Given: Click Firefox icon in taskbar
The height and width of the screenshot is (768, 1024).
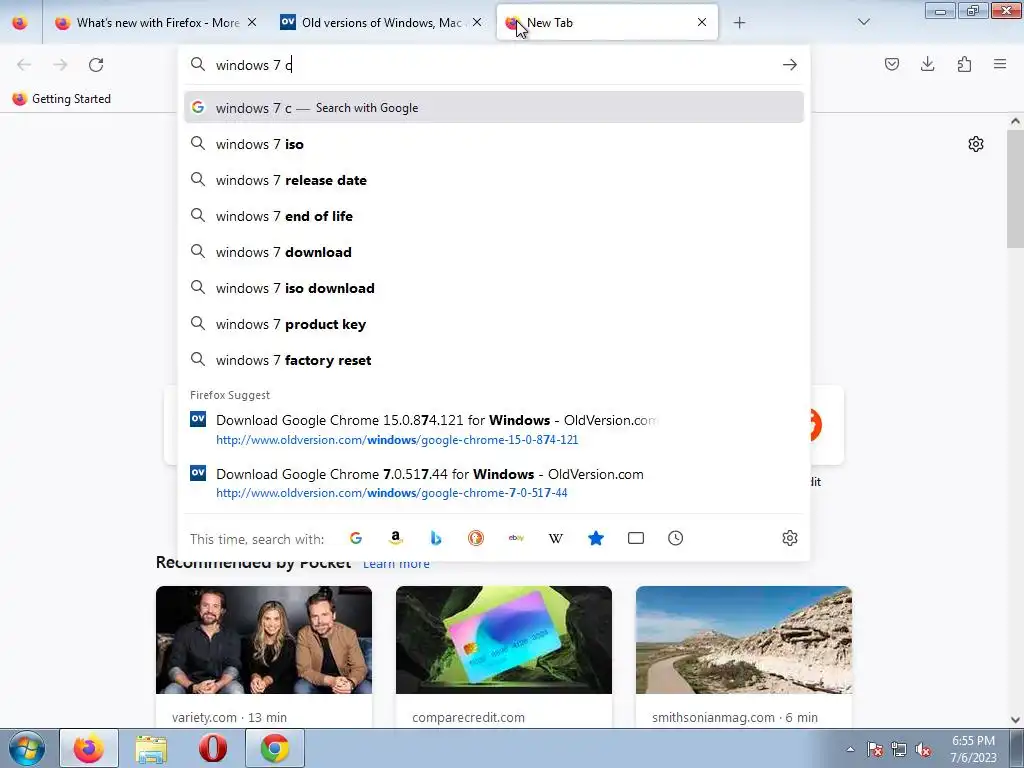Looking at the screenshot, I should point(89,748).
